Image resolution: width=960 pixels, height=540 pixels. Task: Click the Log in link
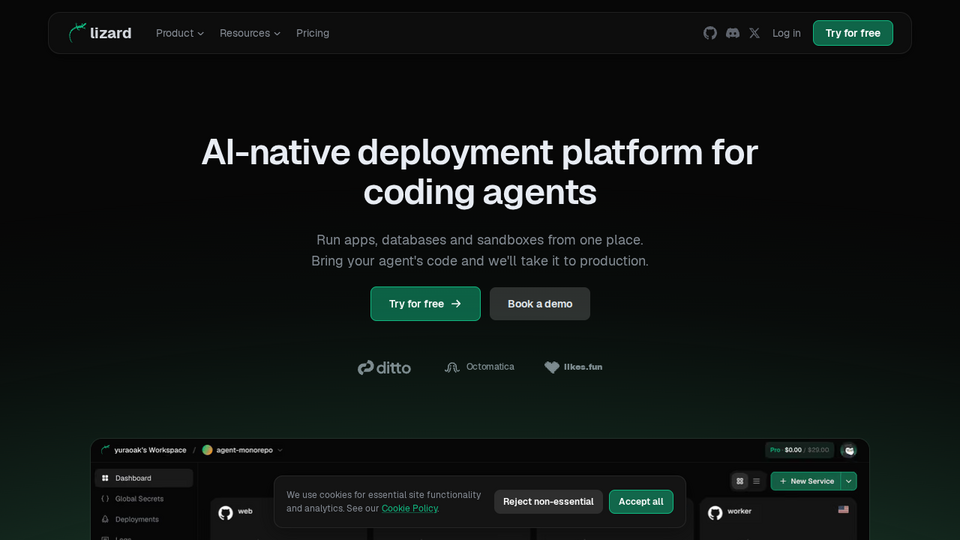pyautogui.click(x=786, y=33)
